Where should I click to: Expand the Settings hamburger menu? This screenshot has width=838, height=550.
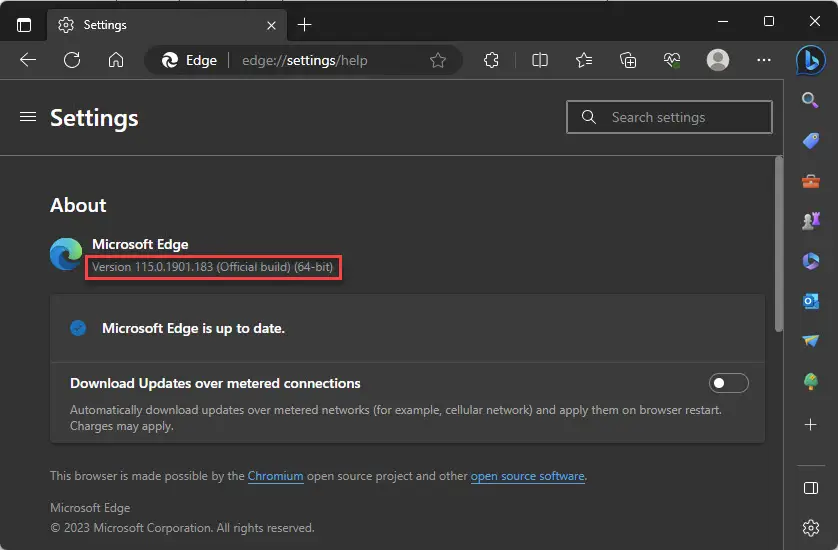click(28, 117)
